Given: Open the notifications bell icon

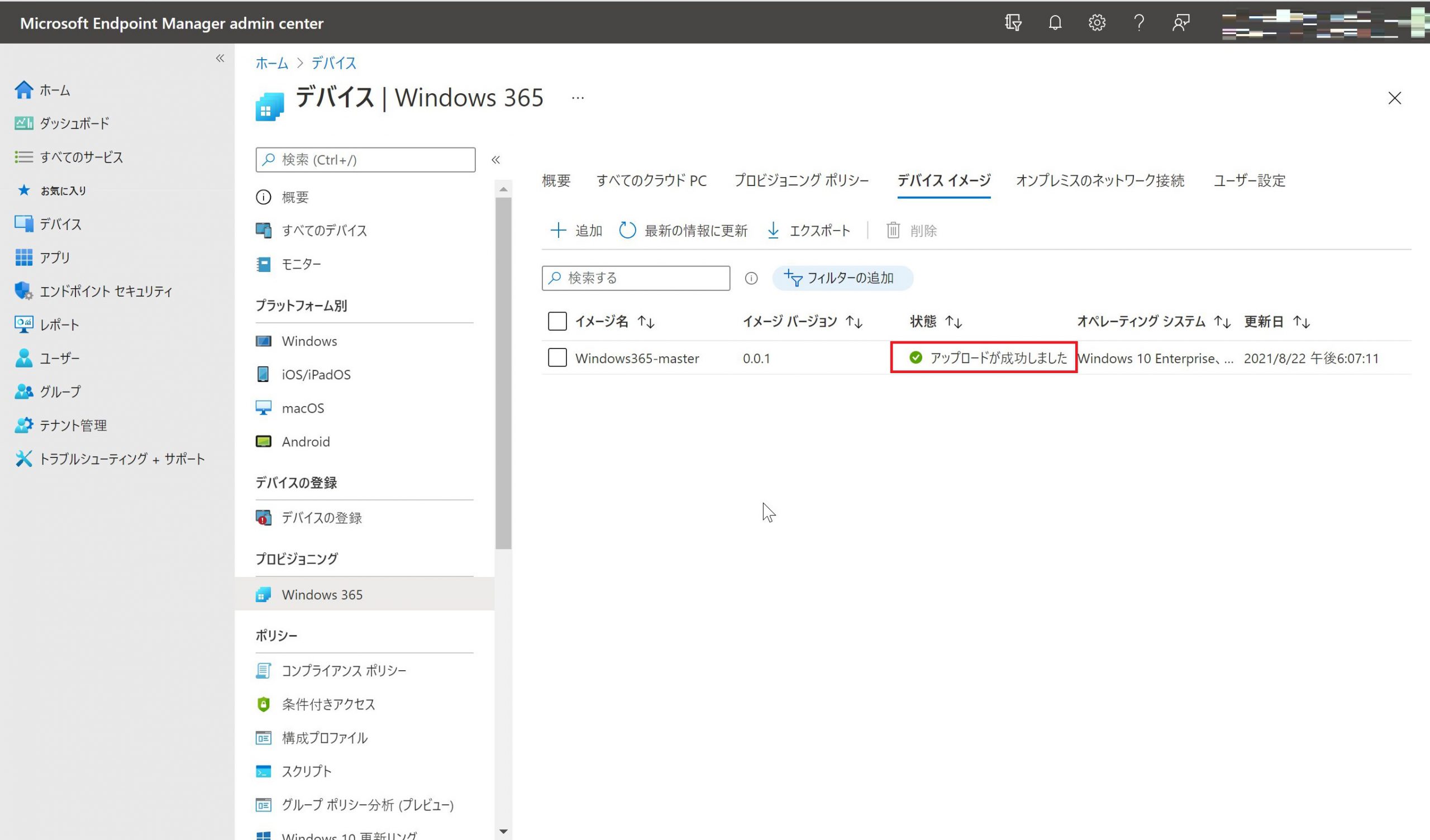Looking at the screenshot, I should (x=1055, y=23).
